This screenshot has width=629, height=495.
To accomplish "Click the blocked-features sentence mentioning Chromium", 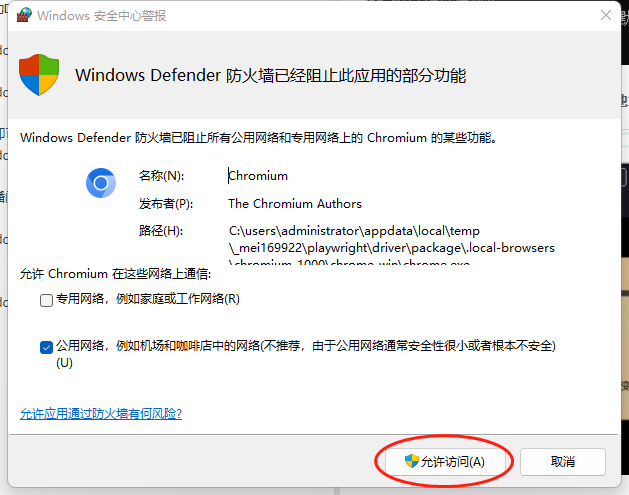I will pyautogui.click(x=258, y=138).
